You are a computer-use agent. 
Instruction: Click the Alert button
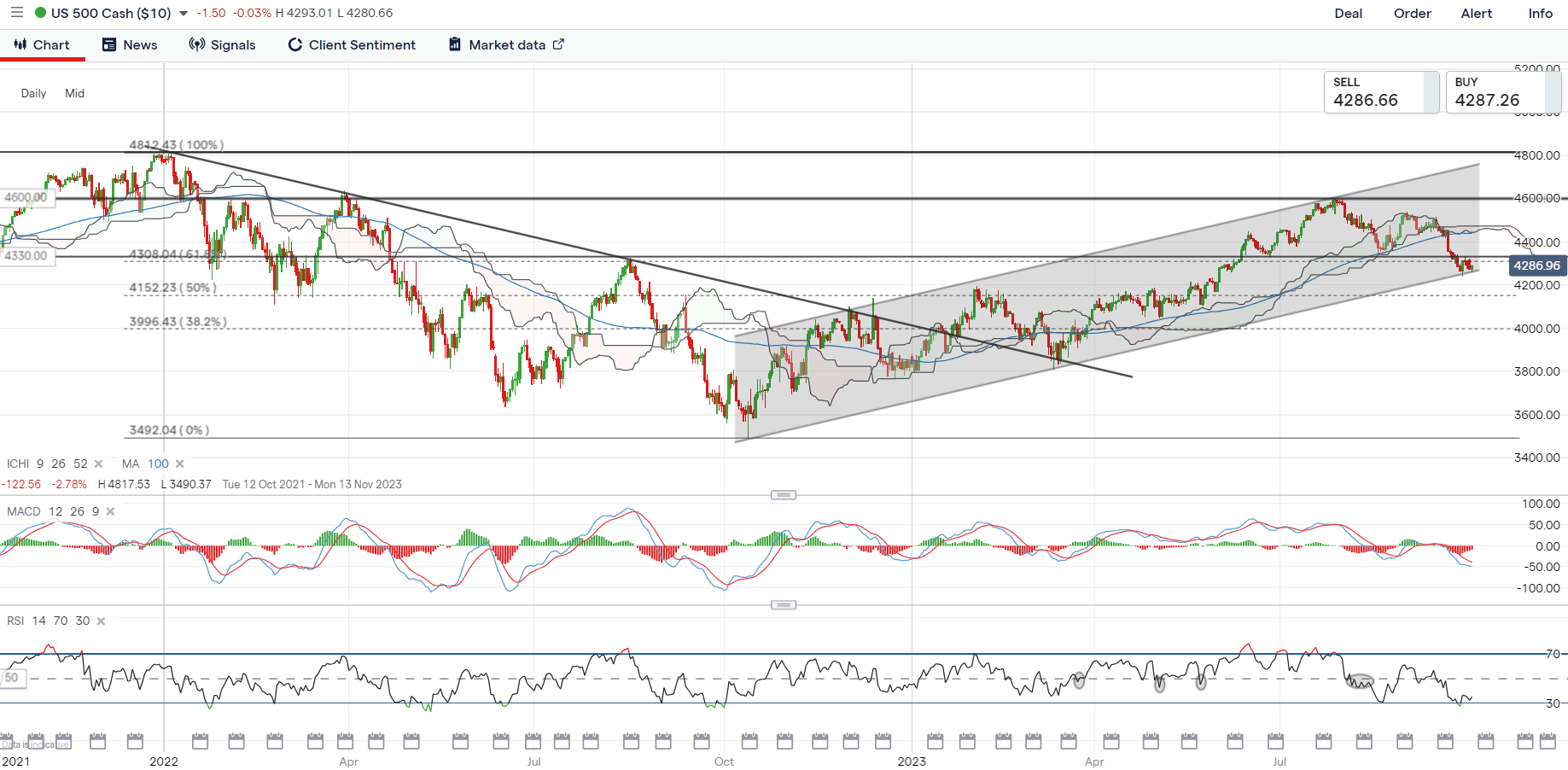coord(1476,14)
